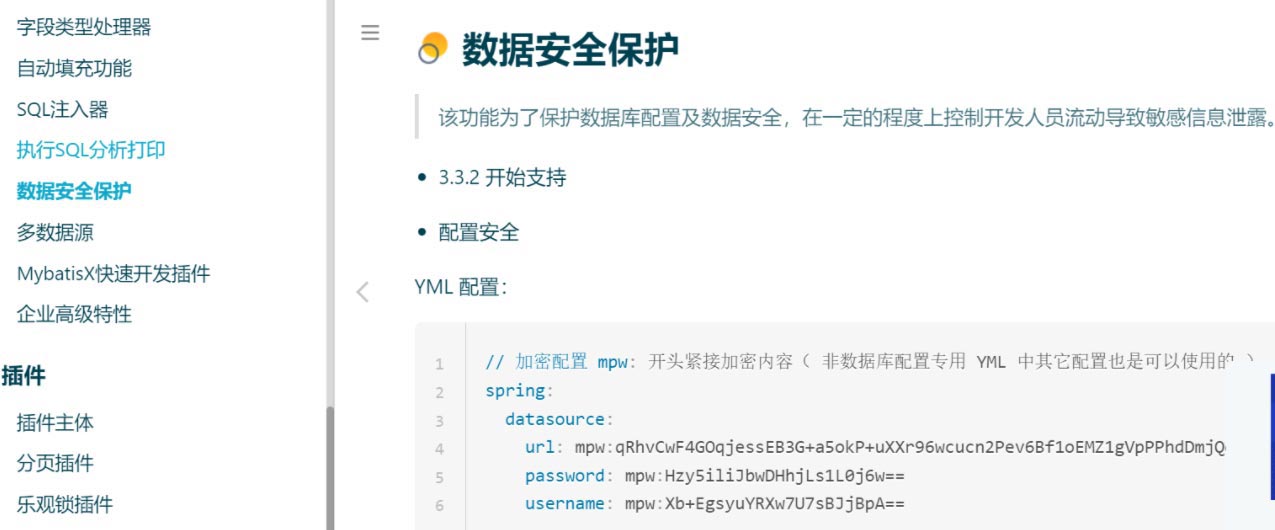Collapse the page with the left chevron arrow
This screenshot has height=530, width=1275.
click(363, 292)
